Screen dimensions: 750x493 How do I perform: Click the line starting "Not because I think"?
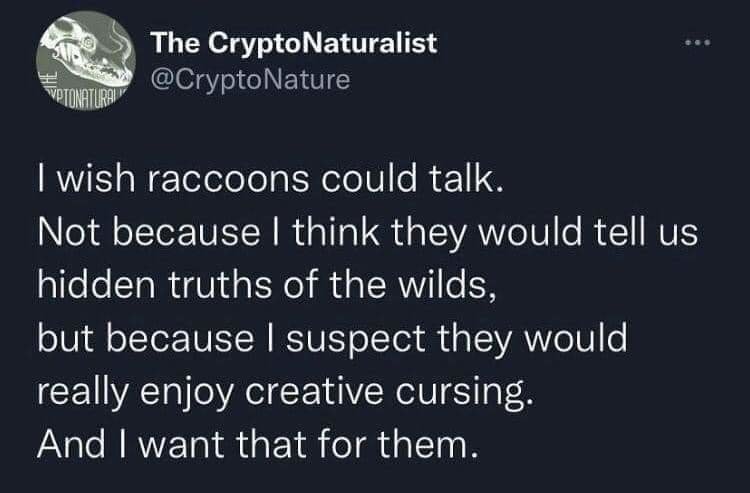tap(367, 232)
